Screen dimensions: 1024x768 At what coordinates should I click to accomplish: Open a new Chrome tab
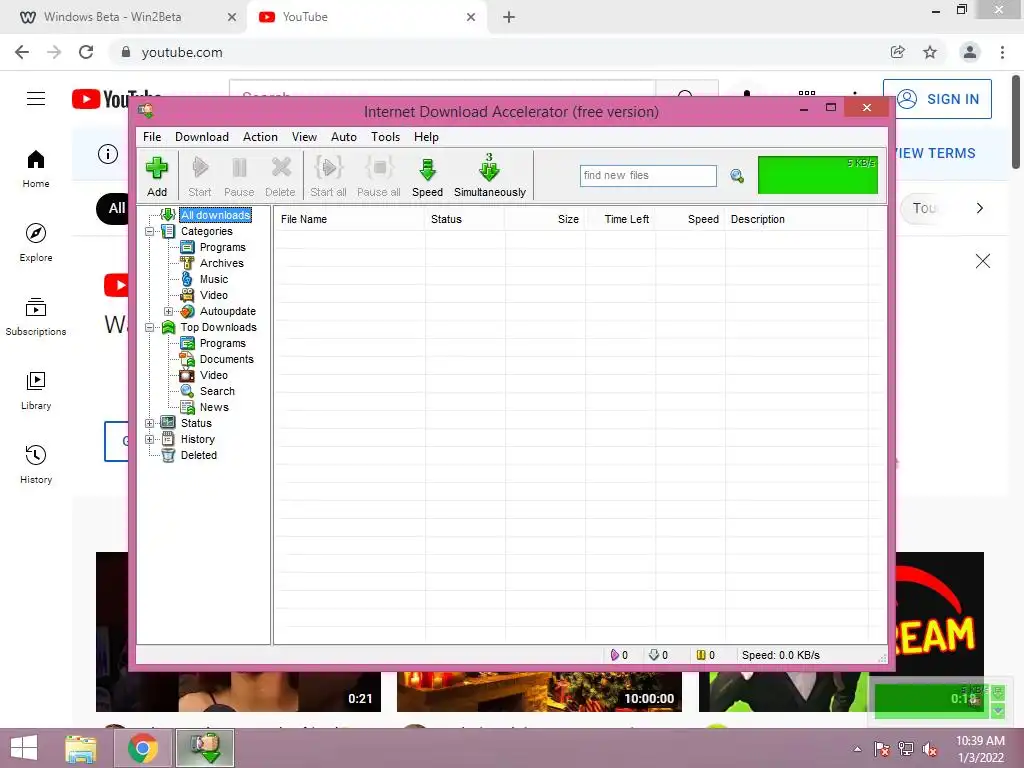pos(509,18)
